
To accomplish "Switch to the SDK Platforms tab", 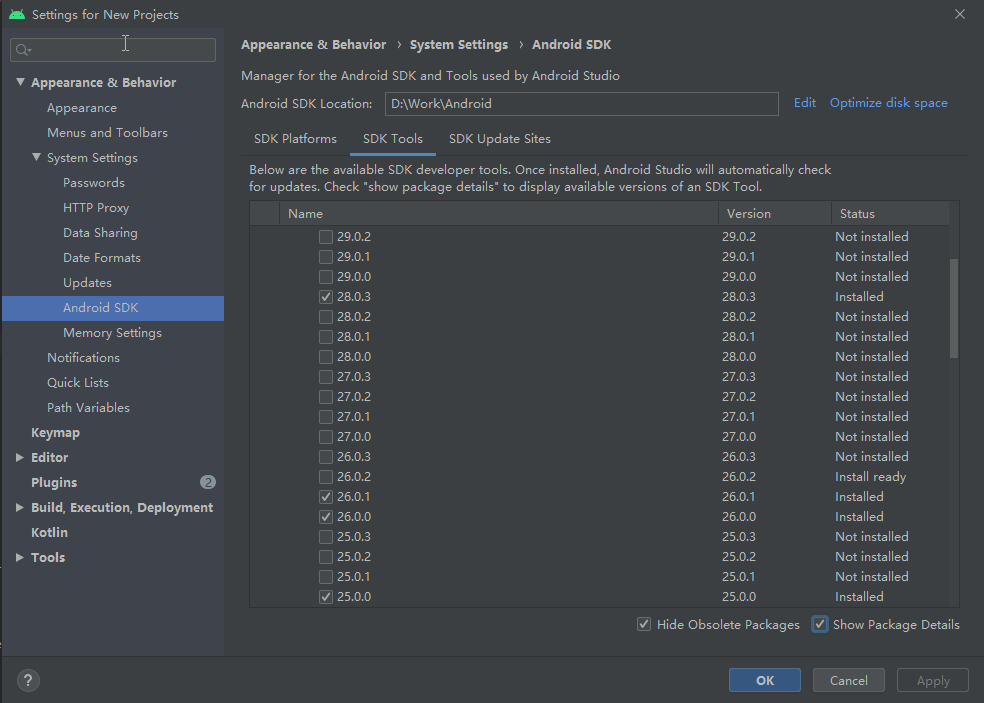I will click(x=295, y=139).
